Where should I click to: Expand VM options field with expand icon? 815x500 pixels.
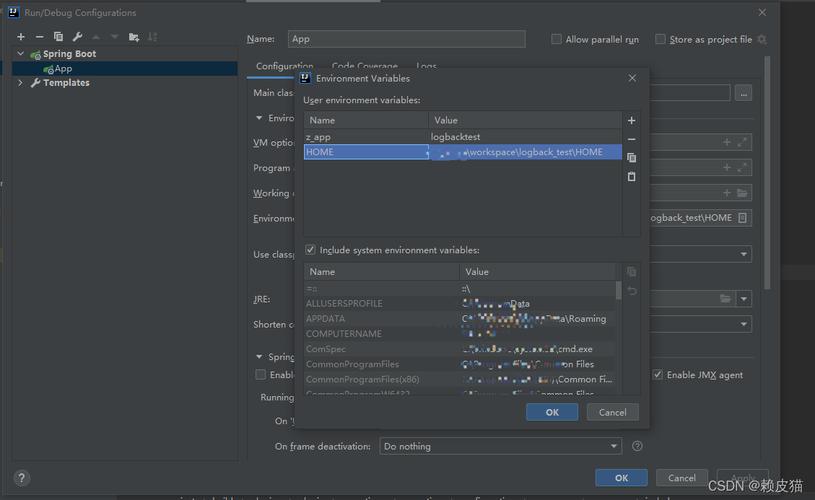point(742,142)
